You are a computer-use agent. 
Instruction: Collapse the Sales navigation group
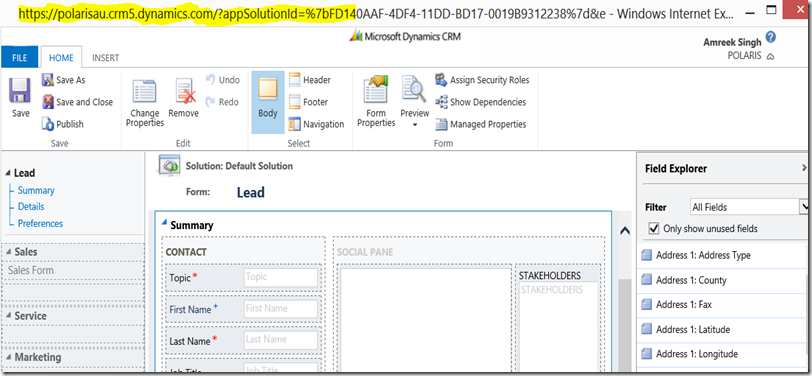click(8, 252)
